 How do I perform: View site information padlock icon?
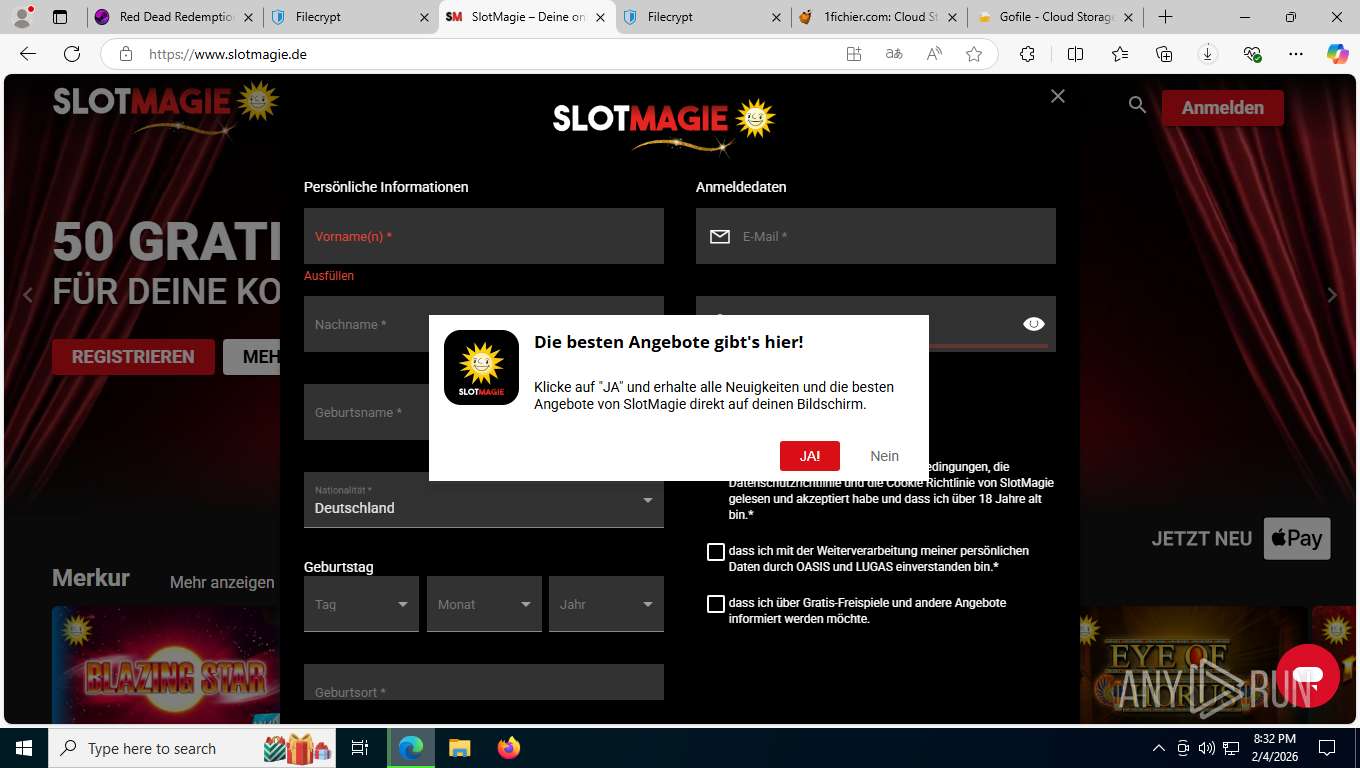[x=125, y=54]
